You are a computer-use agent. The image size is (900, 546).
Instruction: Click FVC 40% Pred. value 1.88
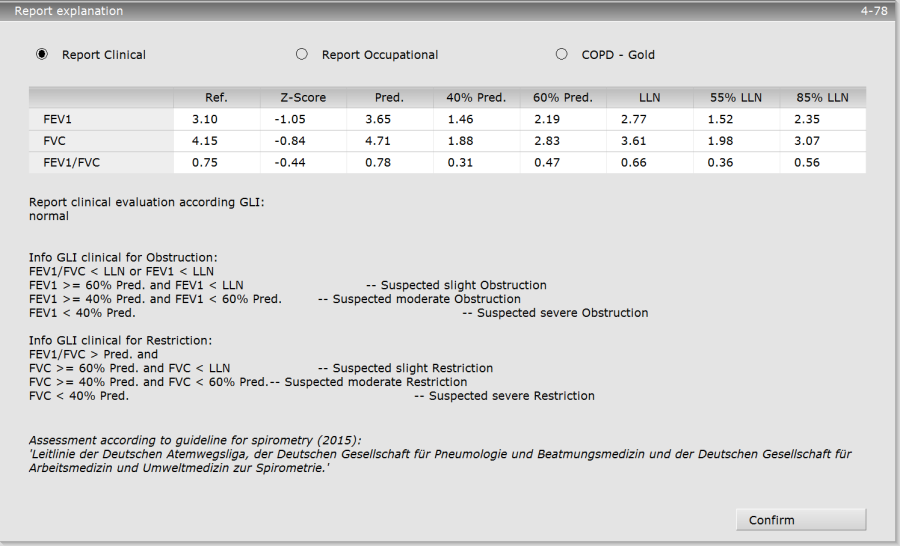pyautogui.click(x=461, y=141)
